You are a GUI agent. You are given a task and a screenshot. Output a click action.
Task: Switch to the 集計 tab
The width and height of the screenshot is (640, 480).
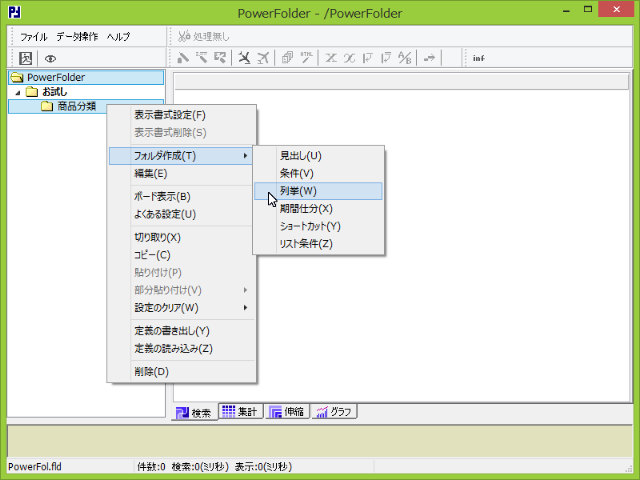[240, 411]
